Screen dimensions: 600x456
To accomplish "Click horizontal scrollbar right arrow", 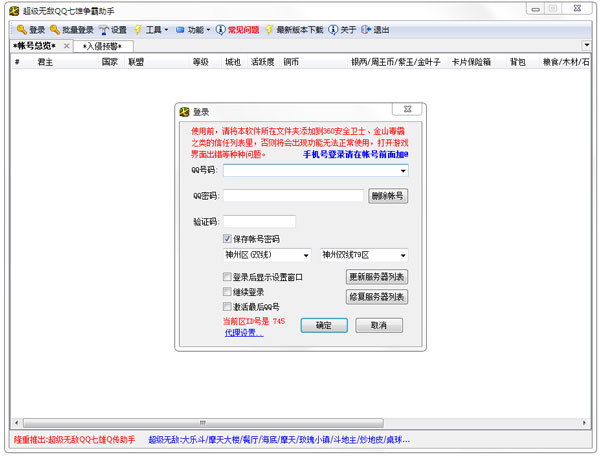I will [584, 423].
